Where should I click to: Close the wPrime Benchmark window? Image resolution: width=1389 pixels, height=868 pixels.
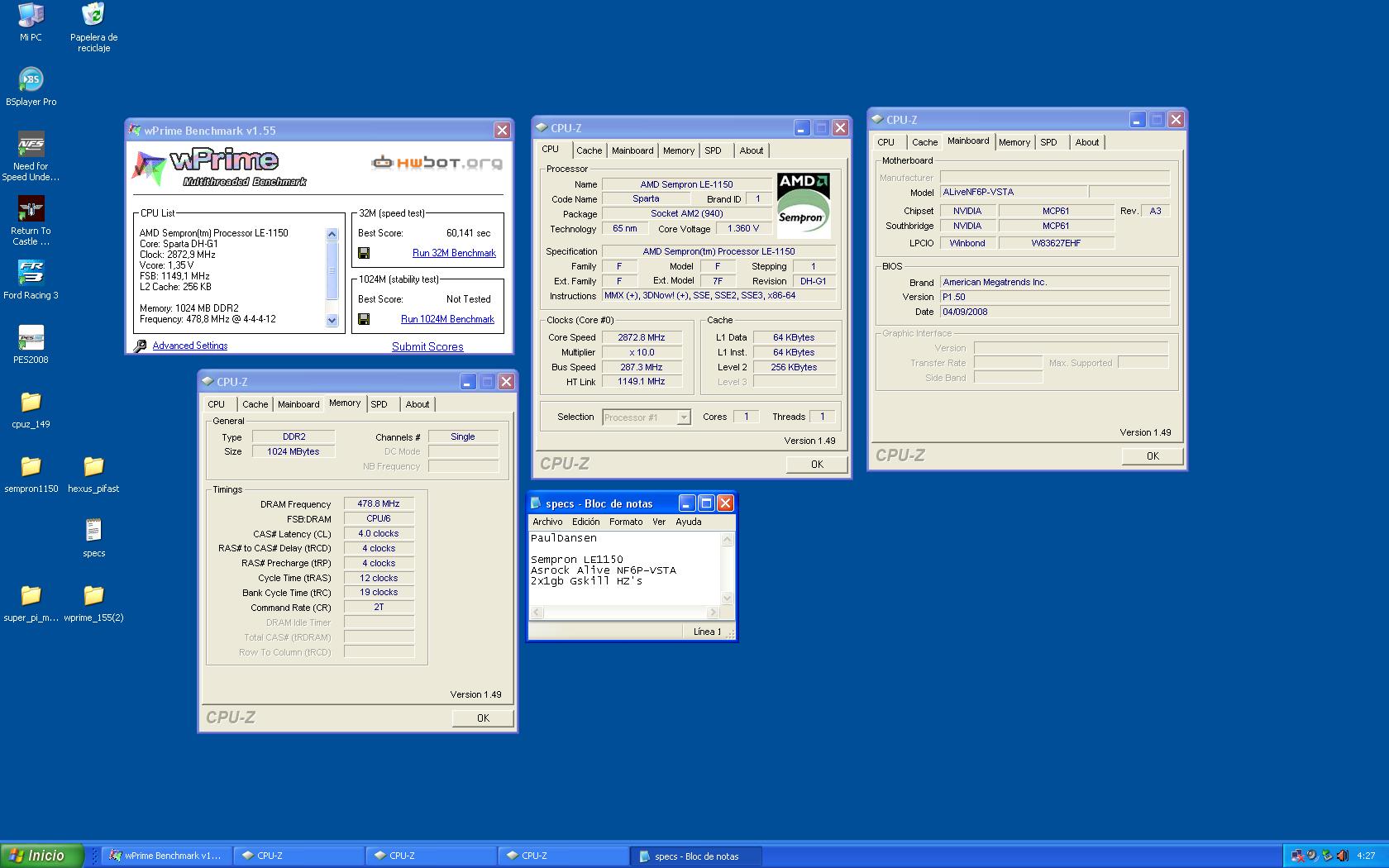pos(502,131)
